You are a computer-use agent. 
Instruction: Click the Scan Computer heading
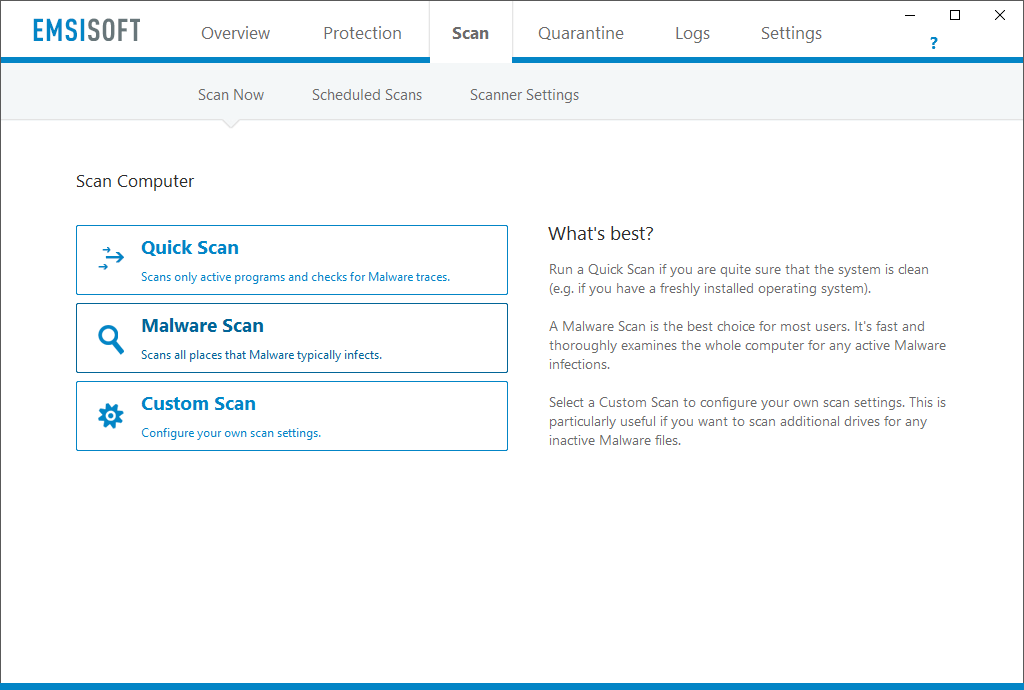[x=135, y=181]
